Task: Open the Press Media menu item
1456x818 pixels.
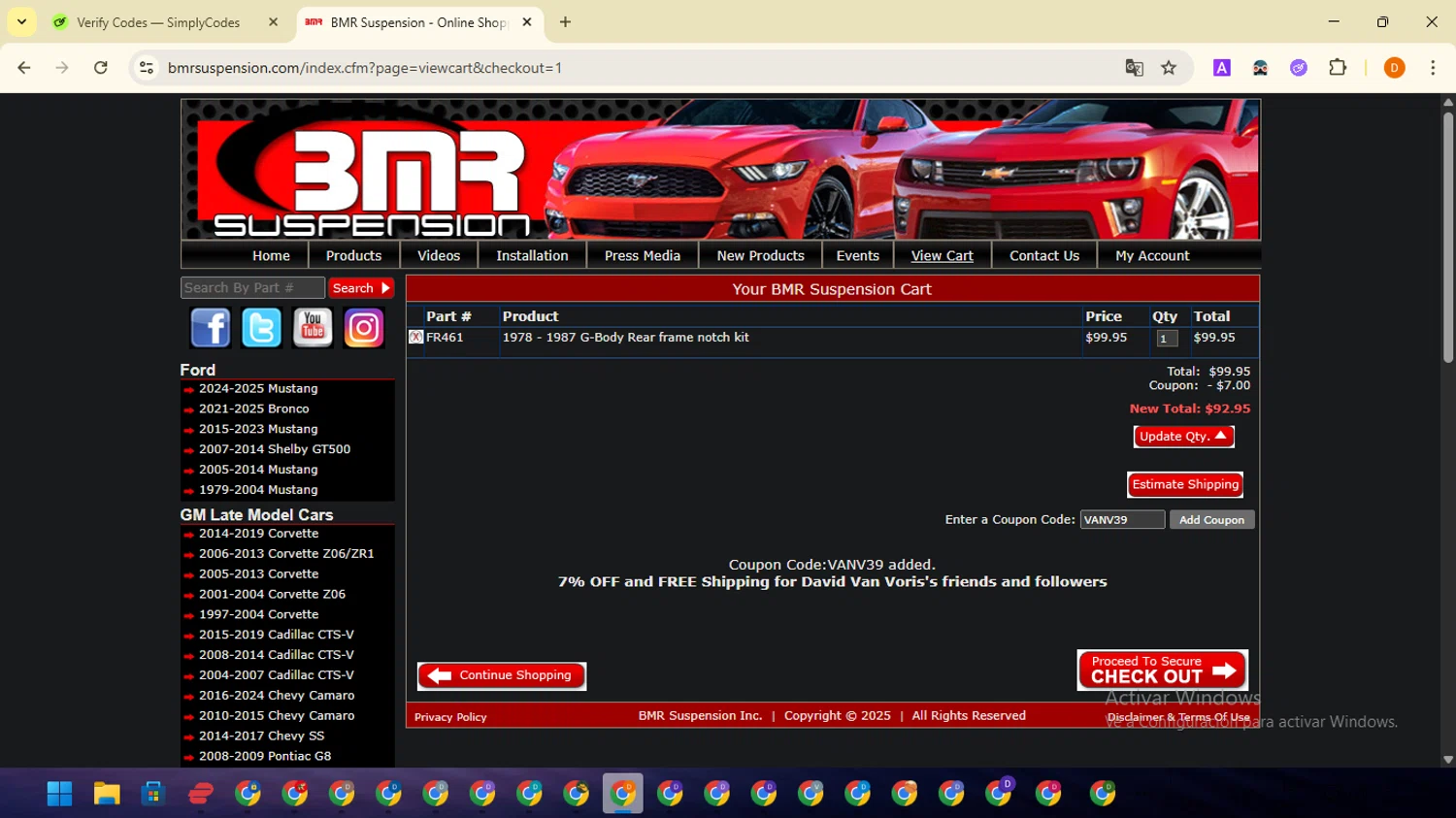Action: point(642,256)
